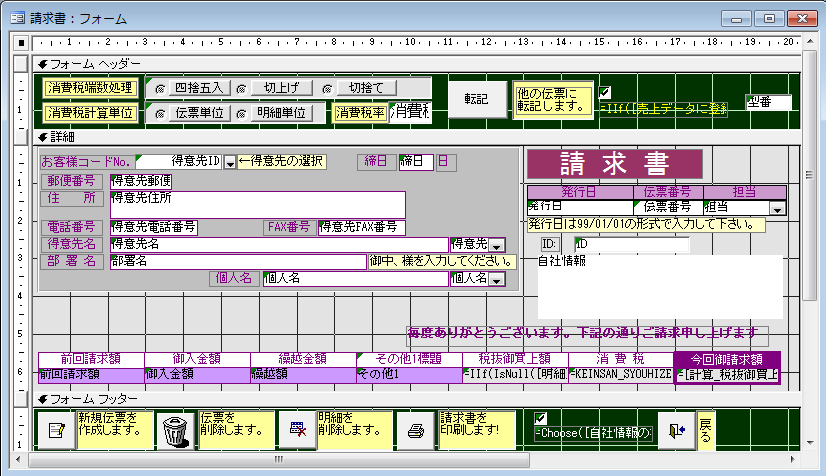Screen dimensions: 826x476
Task: Click the 御入金額 field
Action: pos(198,375)
